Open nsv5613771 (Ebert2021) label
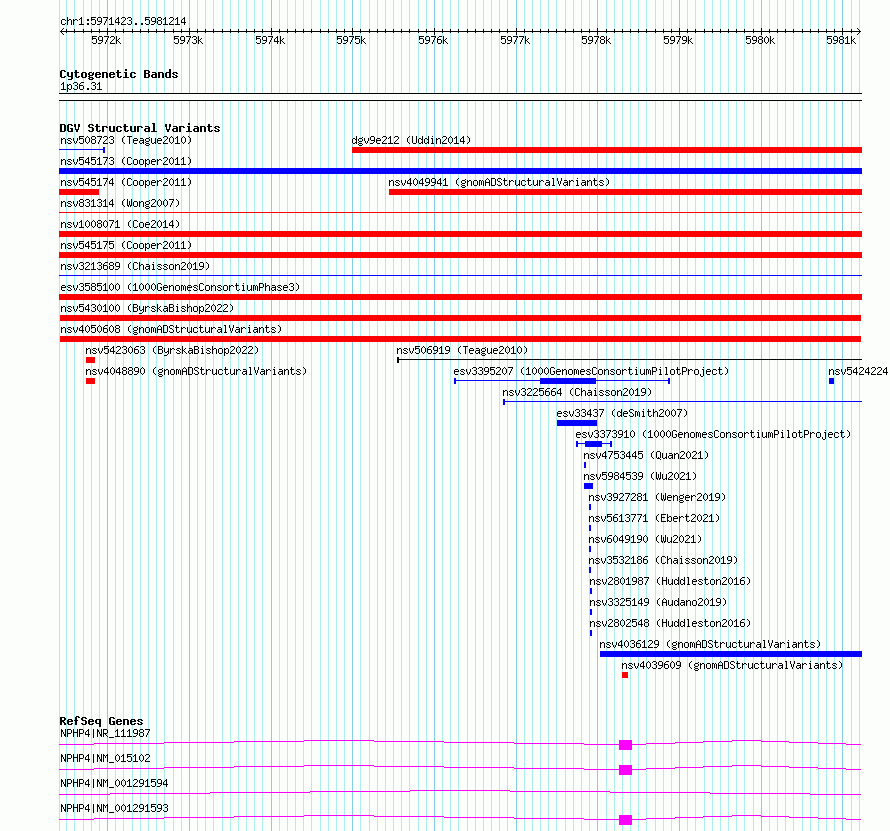Screen dimensions: 890x831 pos(654,518)
